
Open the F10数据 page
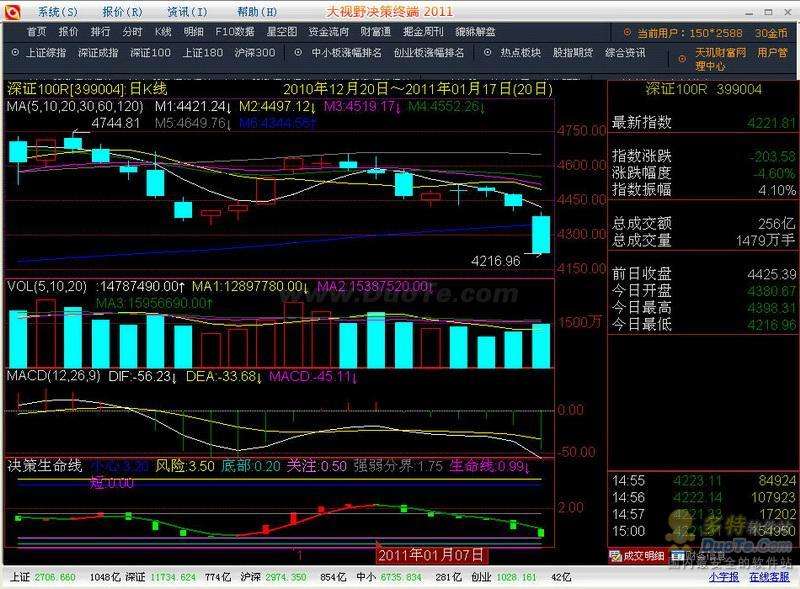235,32
